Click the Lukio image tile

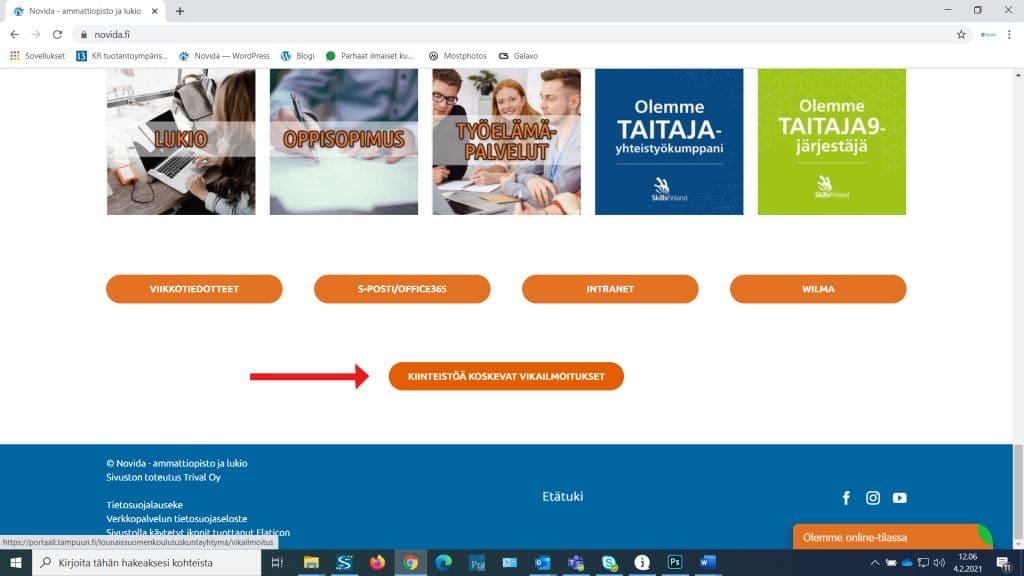[181, 141]
